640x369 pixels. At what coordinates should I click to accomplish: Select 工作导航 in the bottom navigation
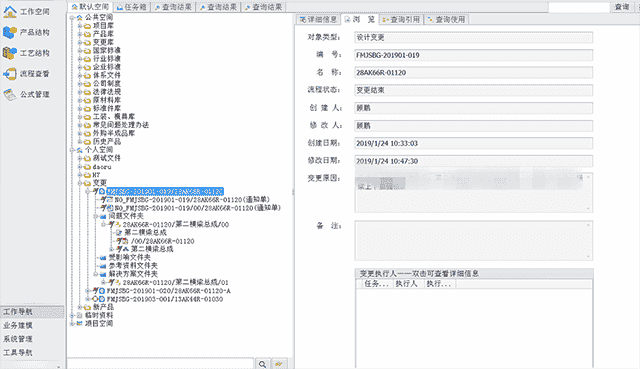tap(32, 312)
